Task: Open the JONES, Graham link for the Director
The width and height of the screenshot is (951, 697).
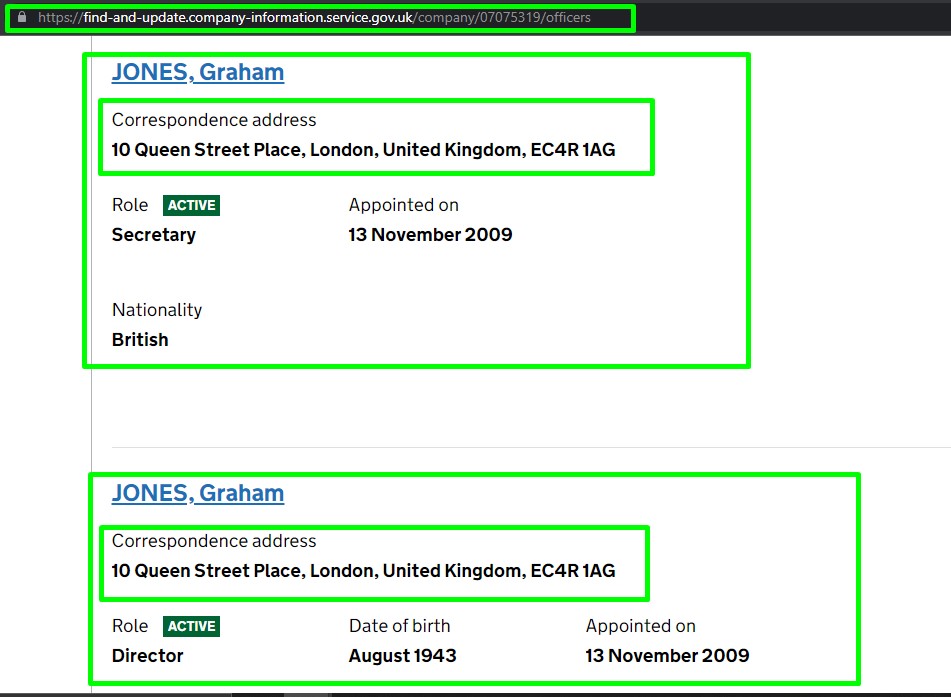Action: [x=198, y=493]
